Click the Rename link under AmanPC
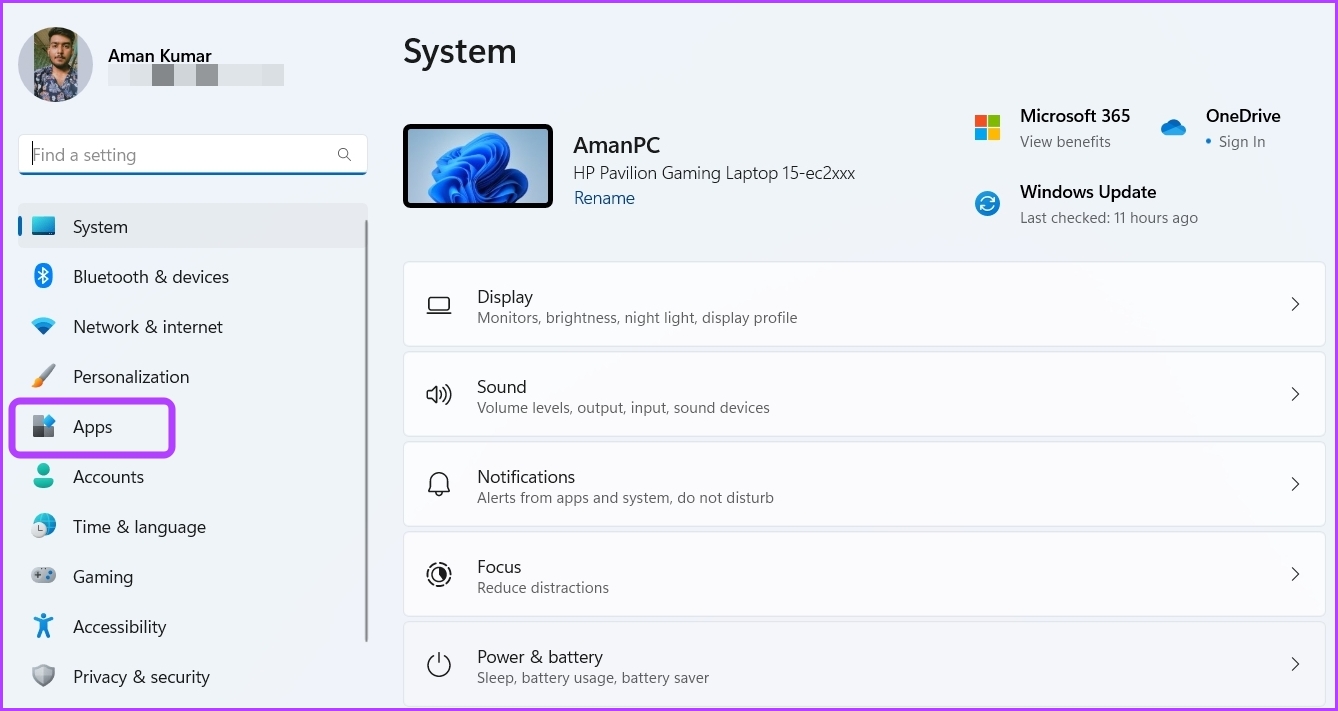The image size is (1338, 711). pyautogui.click(x=604, y=198)
